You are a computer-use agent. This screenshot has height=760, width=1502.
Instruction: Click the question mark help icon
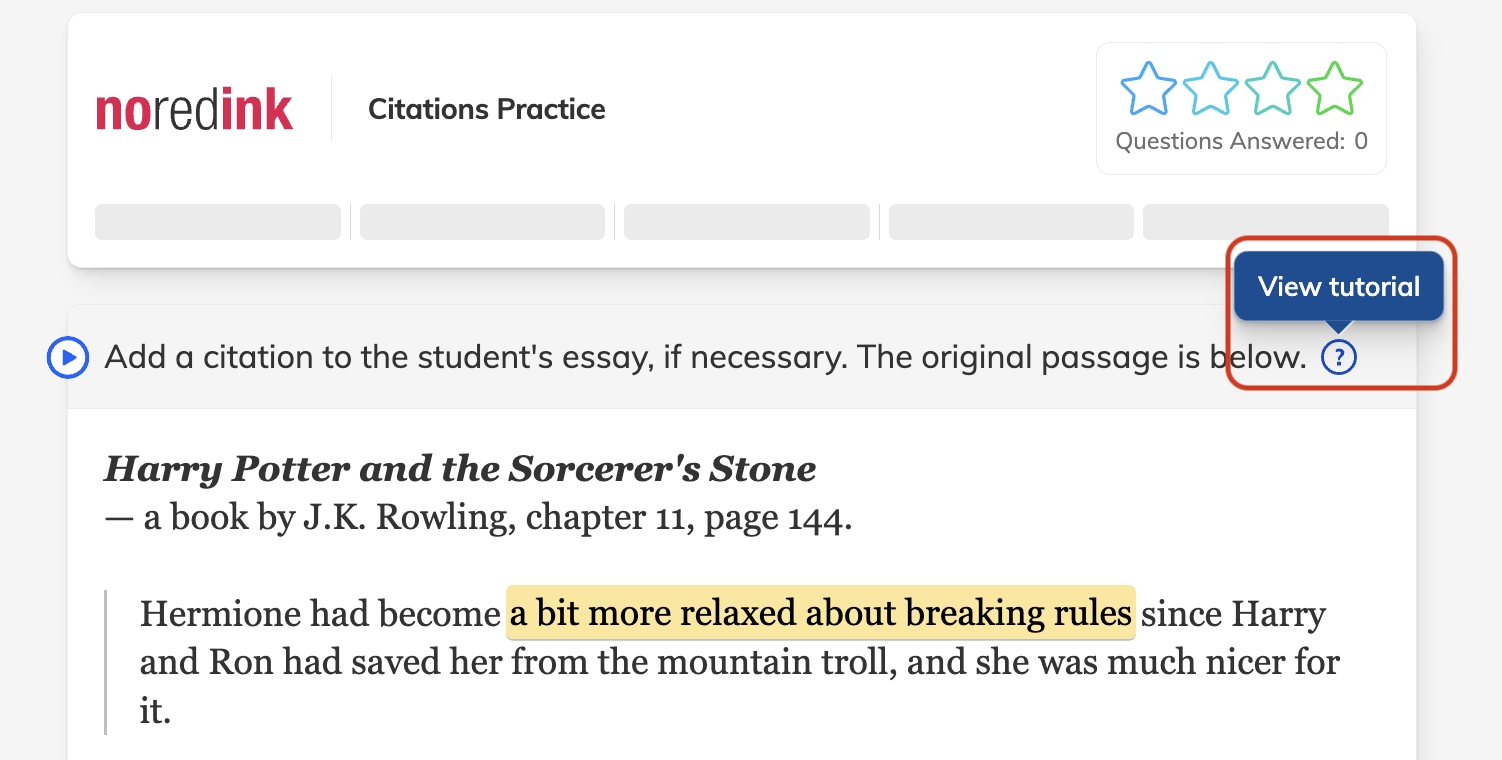tap(1338, 357)
